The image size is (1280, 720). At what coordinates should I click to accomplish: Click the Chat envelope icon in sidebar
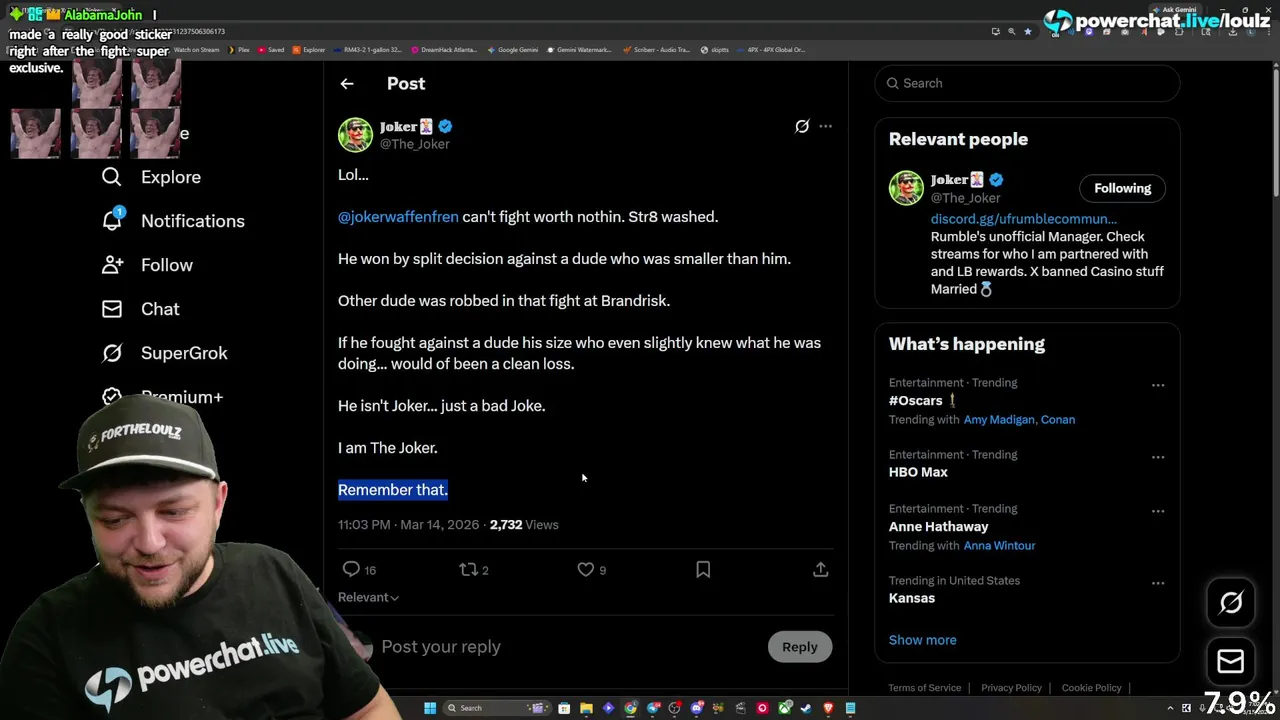pyautogui.click(x=112, y=309)
